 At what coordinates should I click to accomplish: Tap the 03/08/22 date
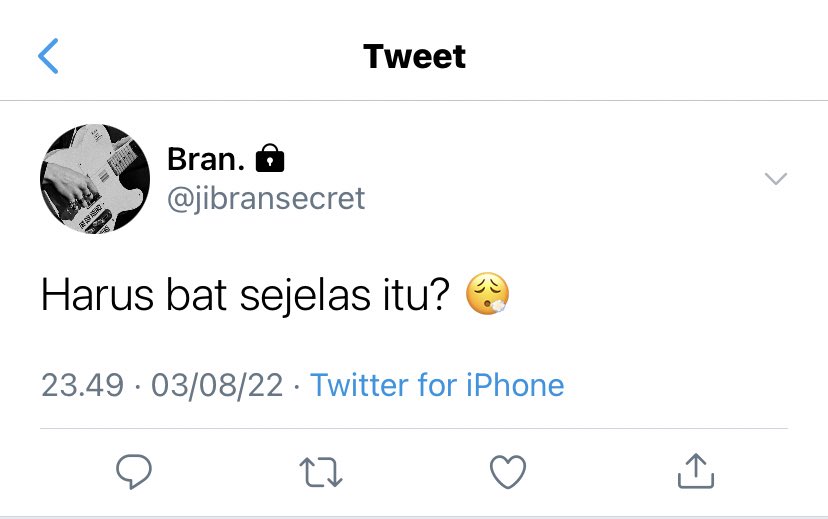(x=217, y=385)
